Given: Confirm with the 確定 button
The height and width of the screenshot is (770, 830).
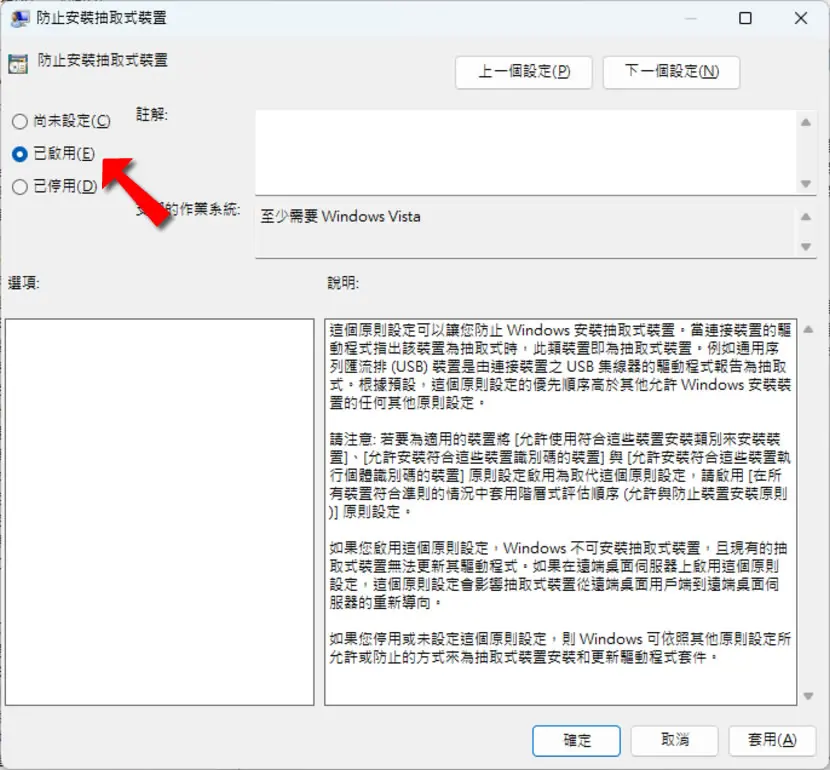Looking at the screenshot, I should (x=576, y=740).
